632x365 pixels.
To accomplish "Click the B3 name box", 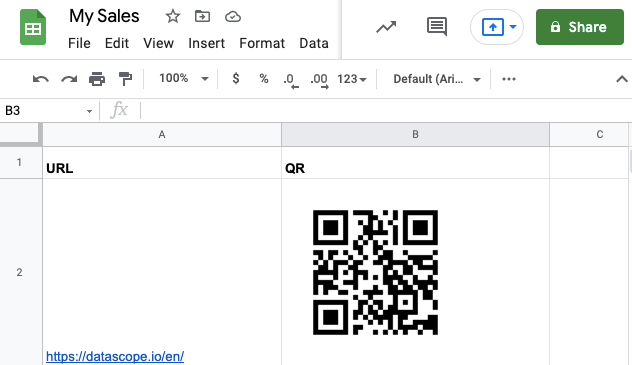I will [44, 110].
